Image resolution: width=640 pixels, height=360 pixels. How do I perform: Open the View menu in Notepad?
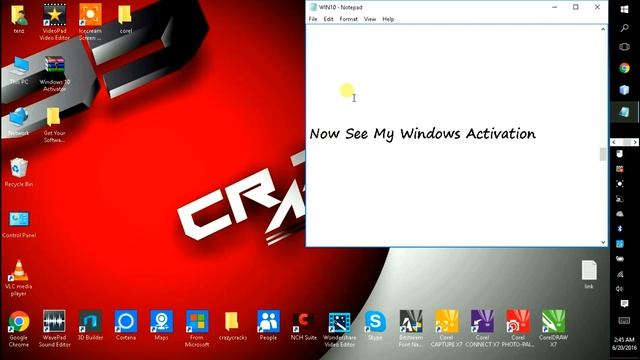point(370,19)
